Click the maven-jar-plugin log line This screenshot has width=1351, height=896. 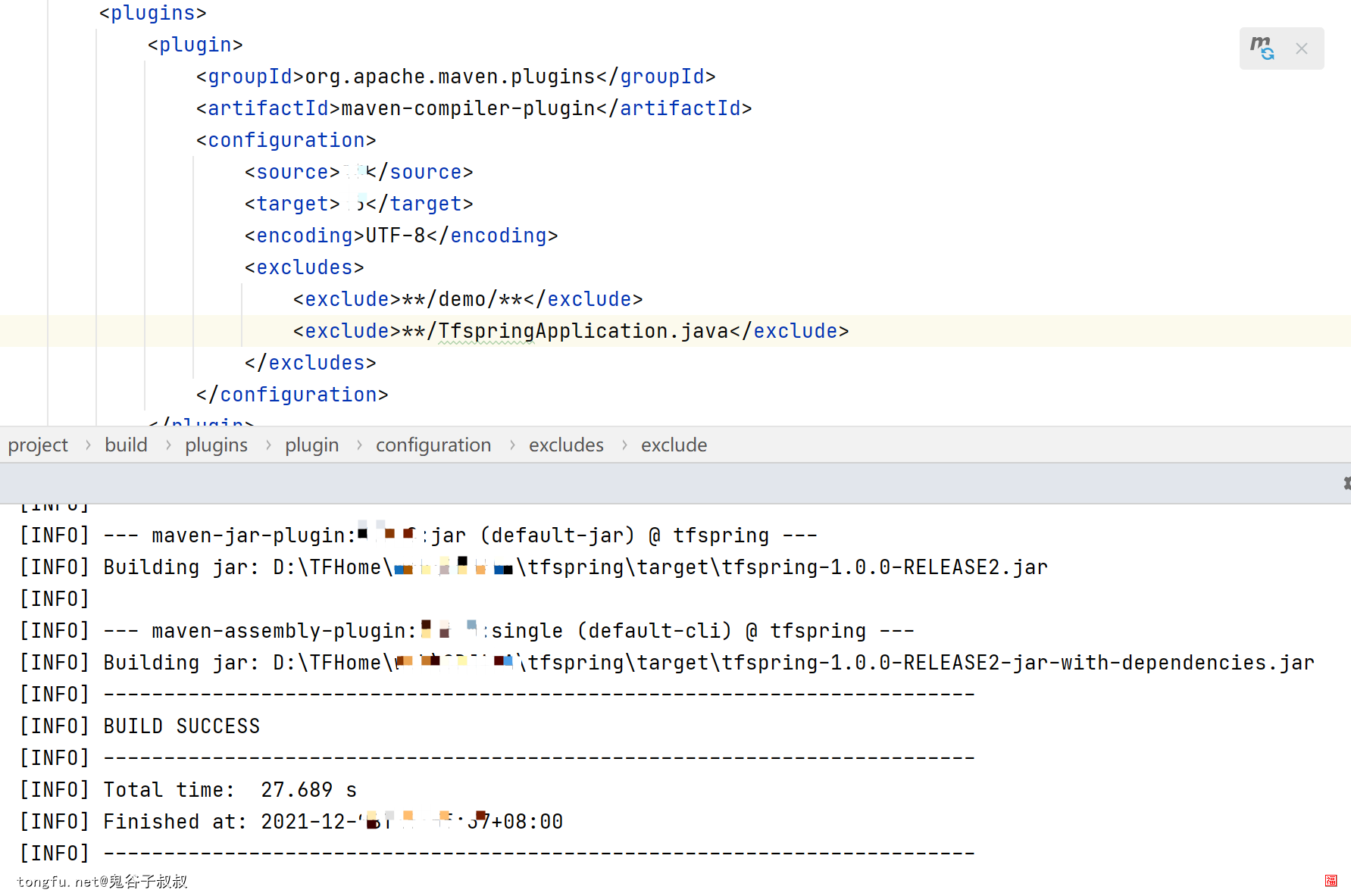(x=418, y=535)
